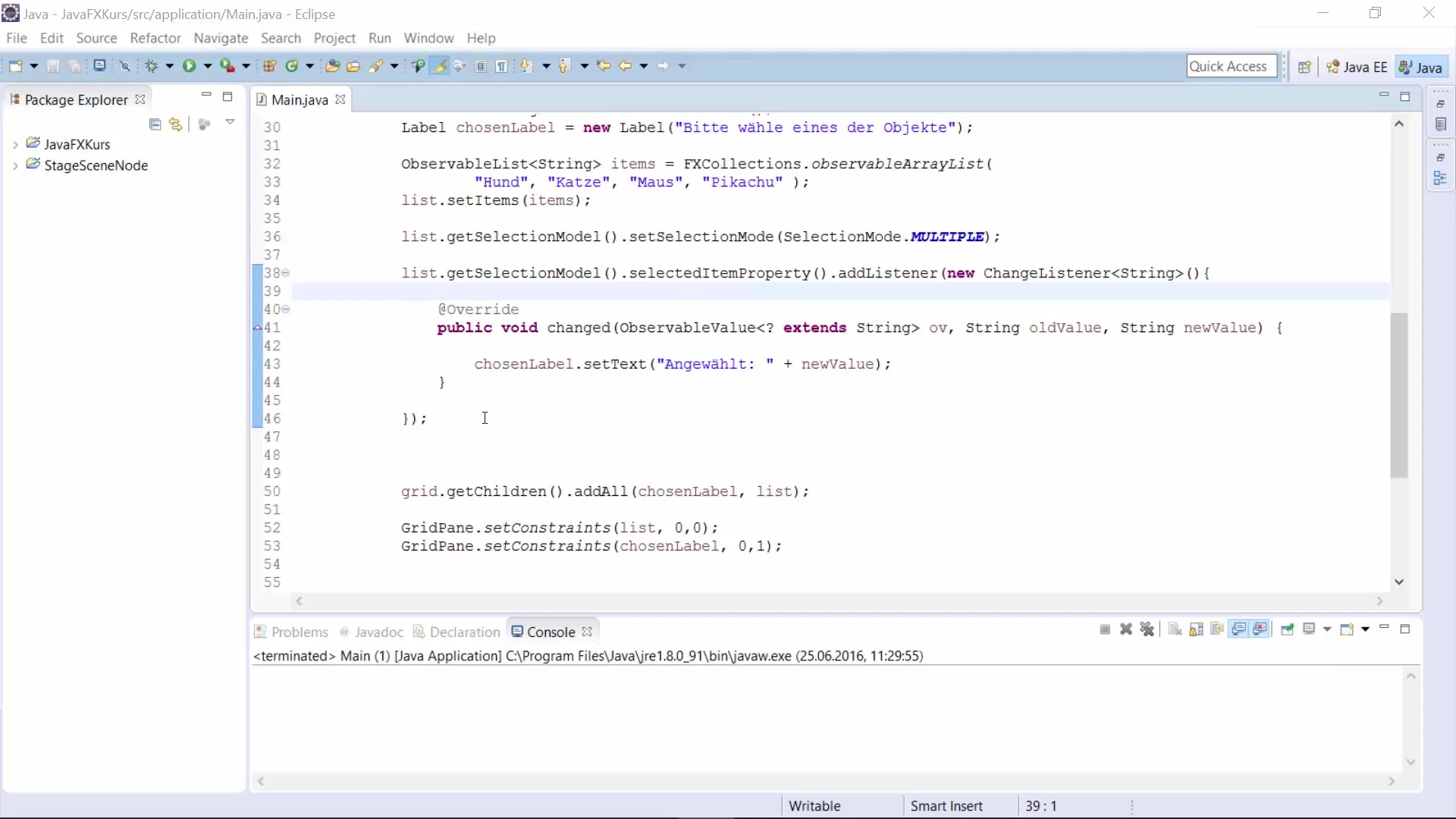This screenshot has width=1456, height=819.
Task: Navigate Back with the yellow left arrow
Action: [625, 66]
